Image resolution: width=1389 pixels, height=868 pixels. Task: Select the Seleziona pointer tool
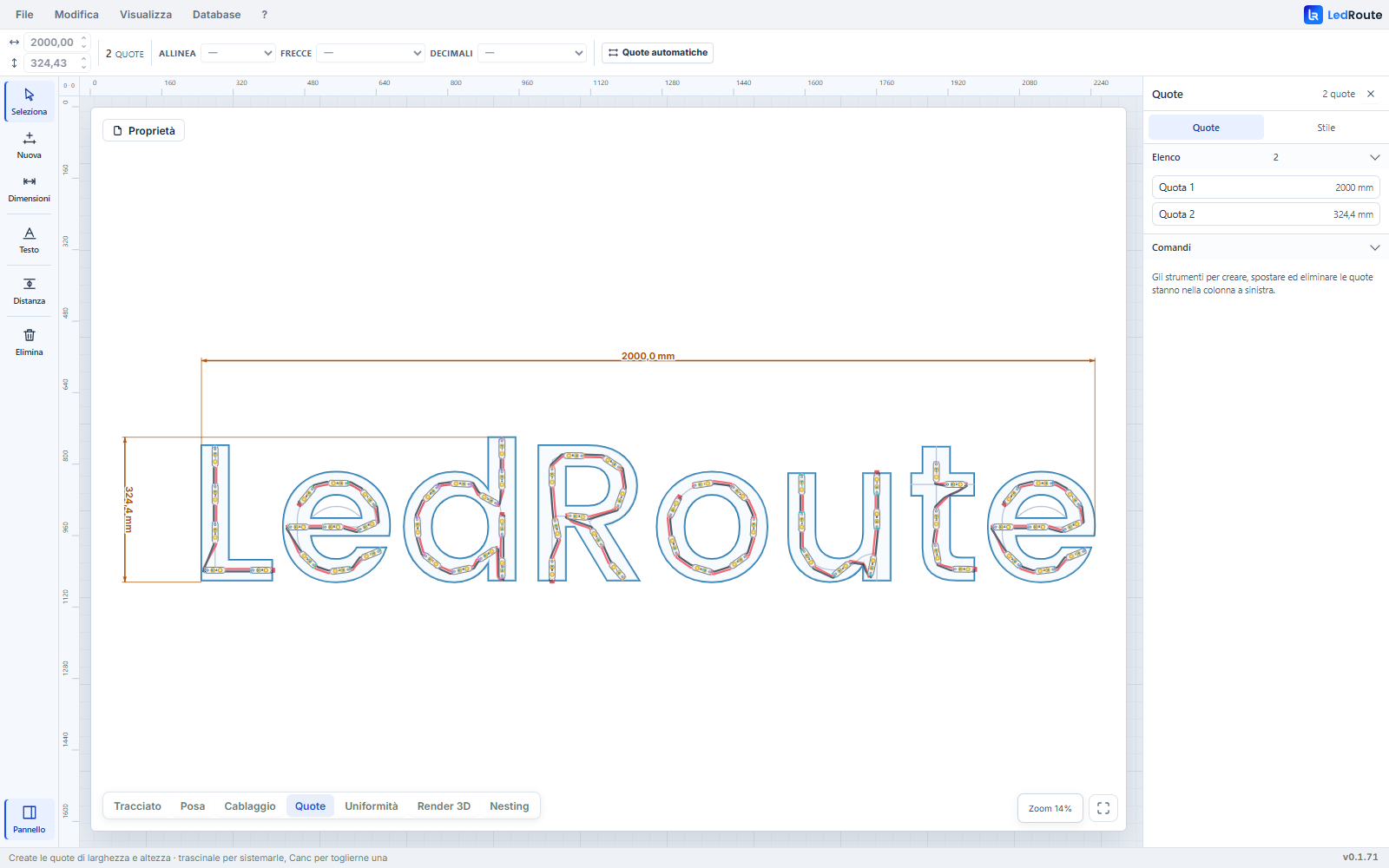tap(30, 102)
